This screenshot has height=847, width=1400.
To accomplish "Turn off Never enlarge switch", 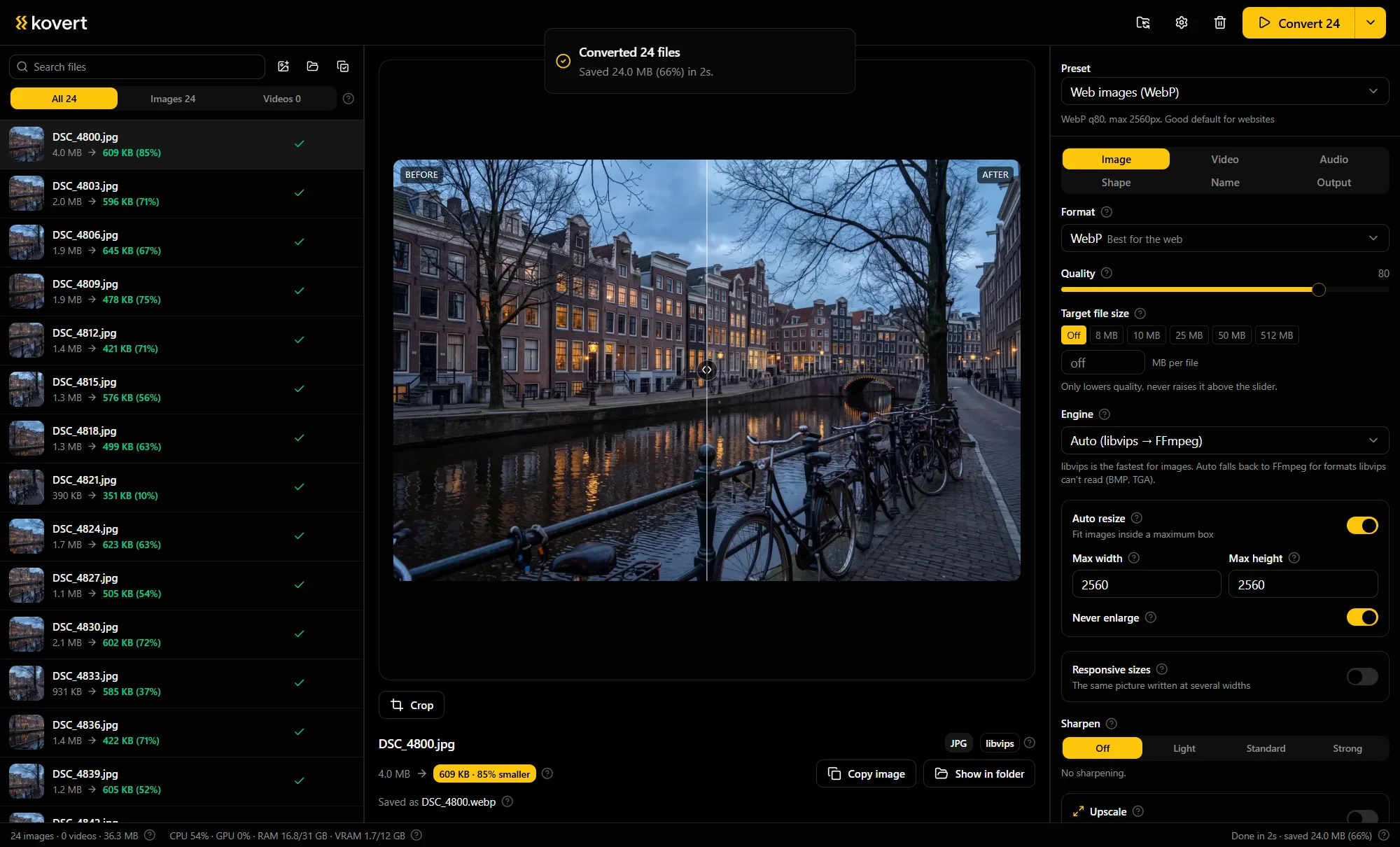I will click(1362, 617).
